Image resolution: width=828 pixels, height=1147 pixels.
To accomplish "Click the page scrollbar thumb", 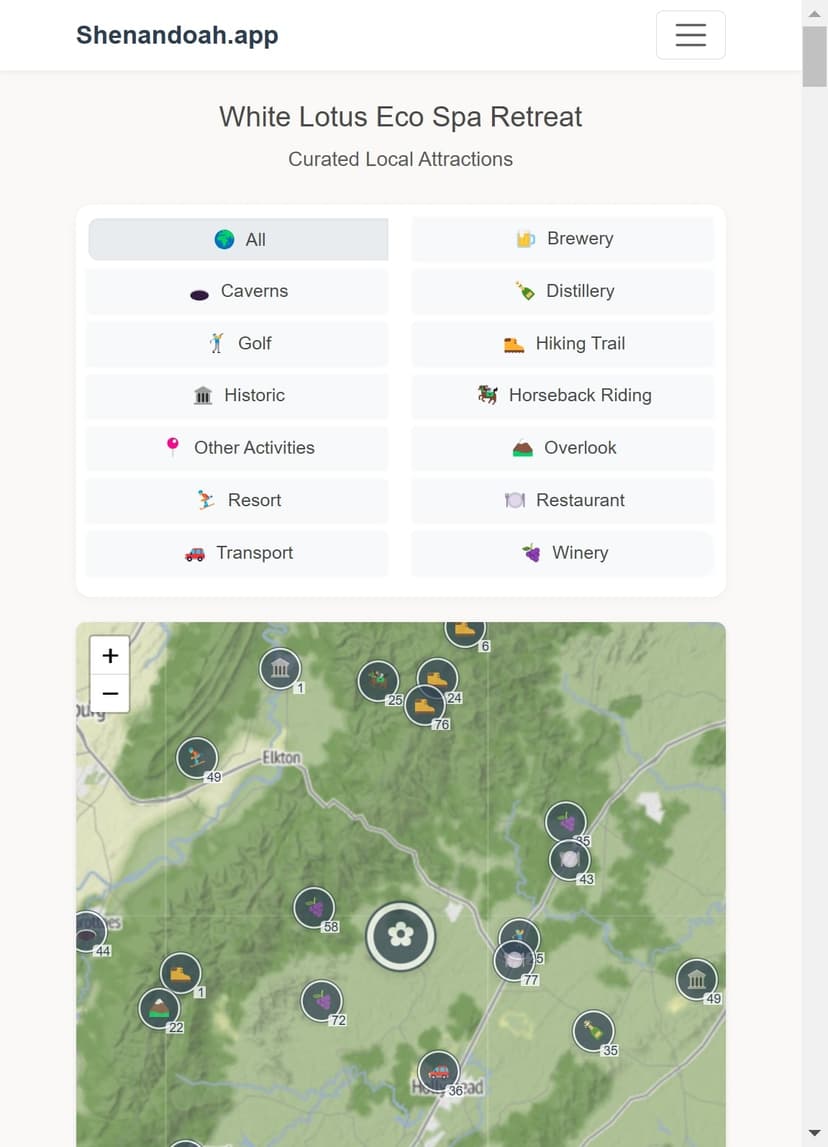I will point(814,57).
